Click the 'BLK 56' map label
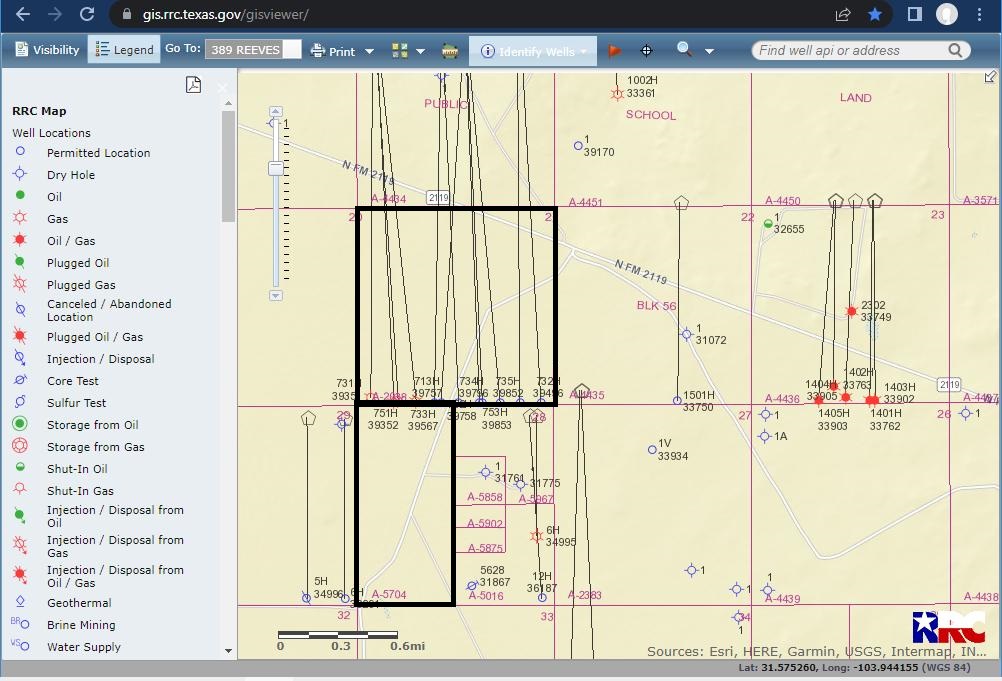Viewport: 1002px width, 681px height. tap(656, 305)
